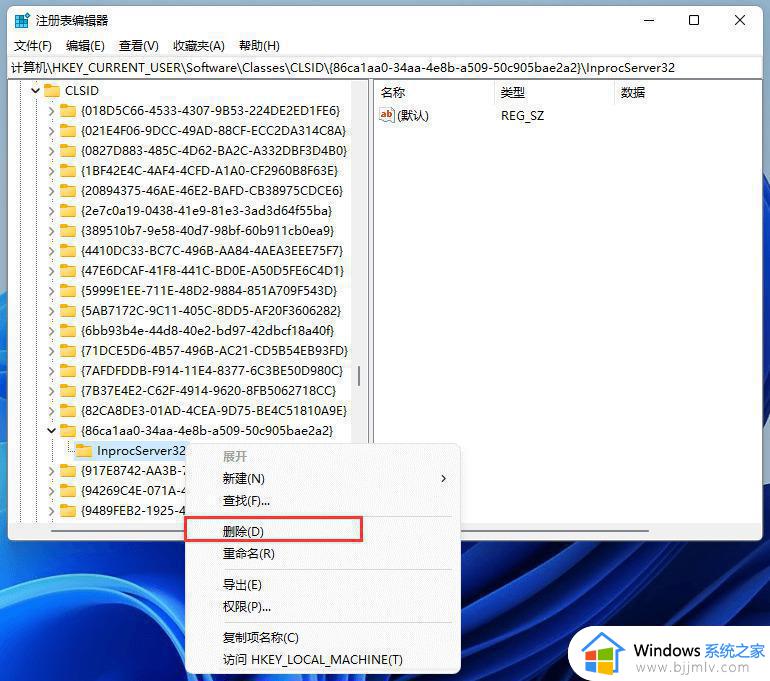
Task: Select the {5AB7172C-9C11-405C-8DD5-AF20F3606282} key name
Action: coord(211,311)
